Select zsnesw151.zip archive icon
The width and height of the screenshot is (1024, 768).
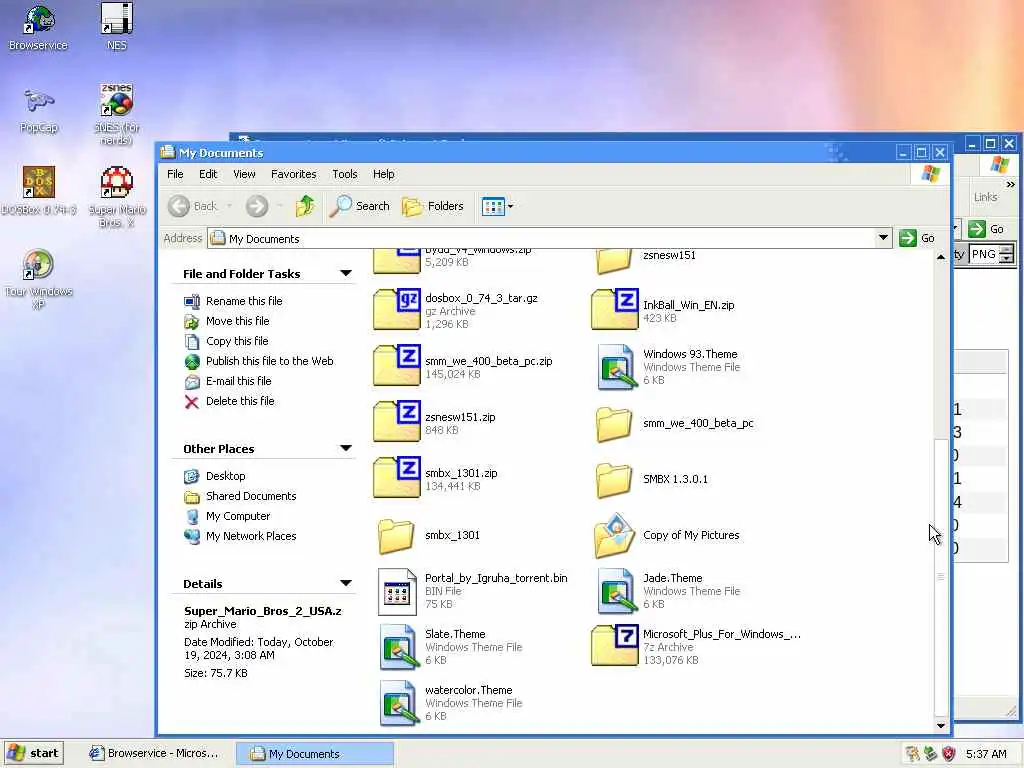click(x=396, y=422)
